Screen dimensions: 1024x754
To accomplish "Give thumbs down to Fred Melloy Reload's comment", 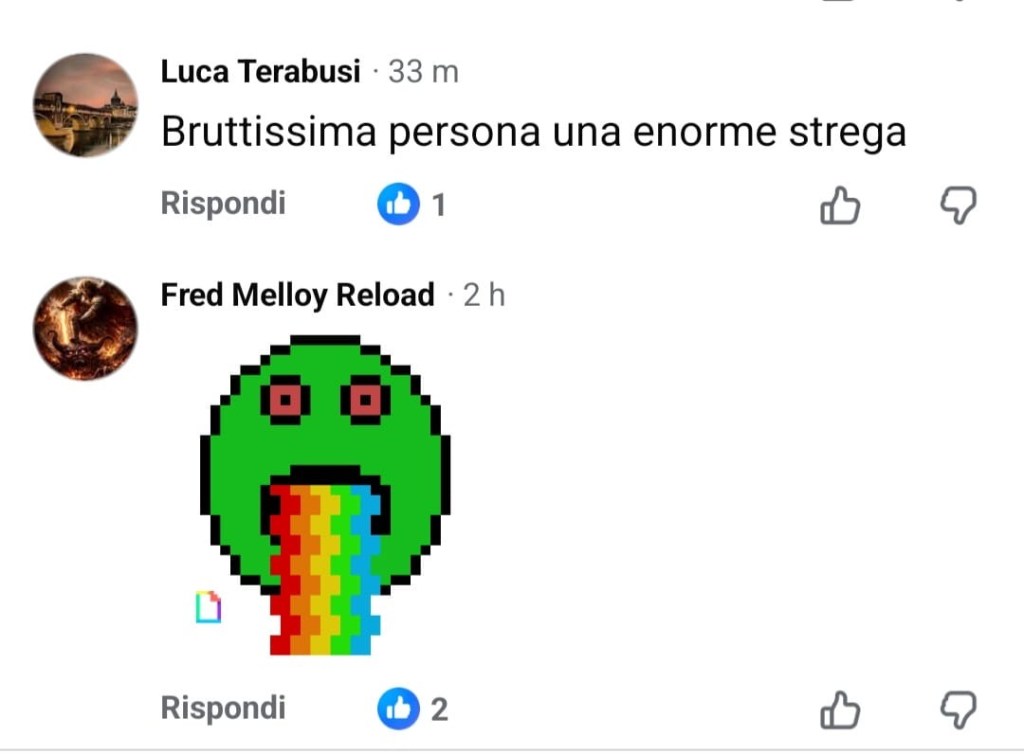I will 958,710.
